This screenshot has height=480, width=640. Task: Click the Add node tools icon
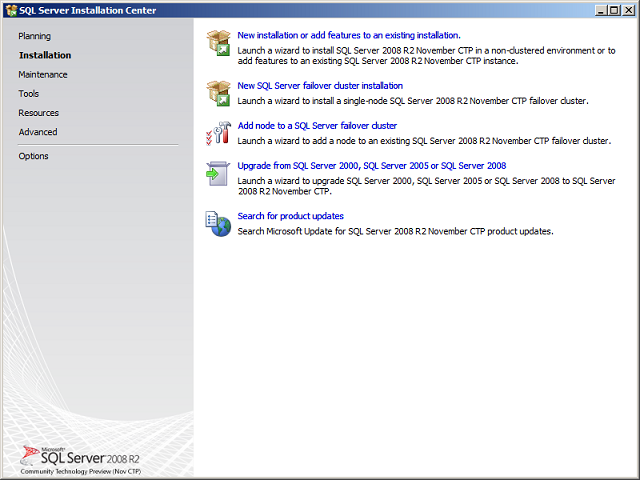click(218, 133)
